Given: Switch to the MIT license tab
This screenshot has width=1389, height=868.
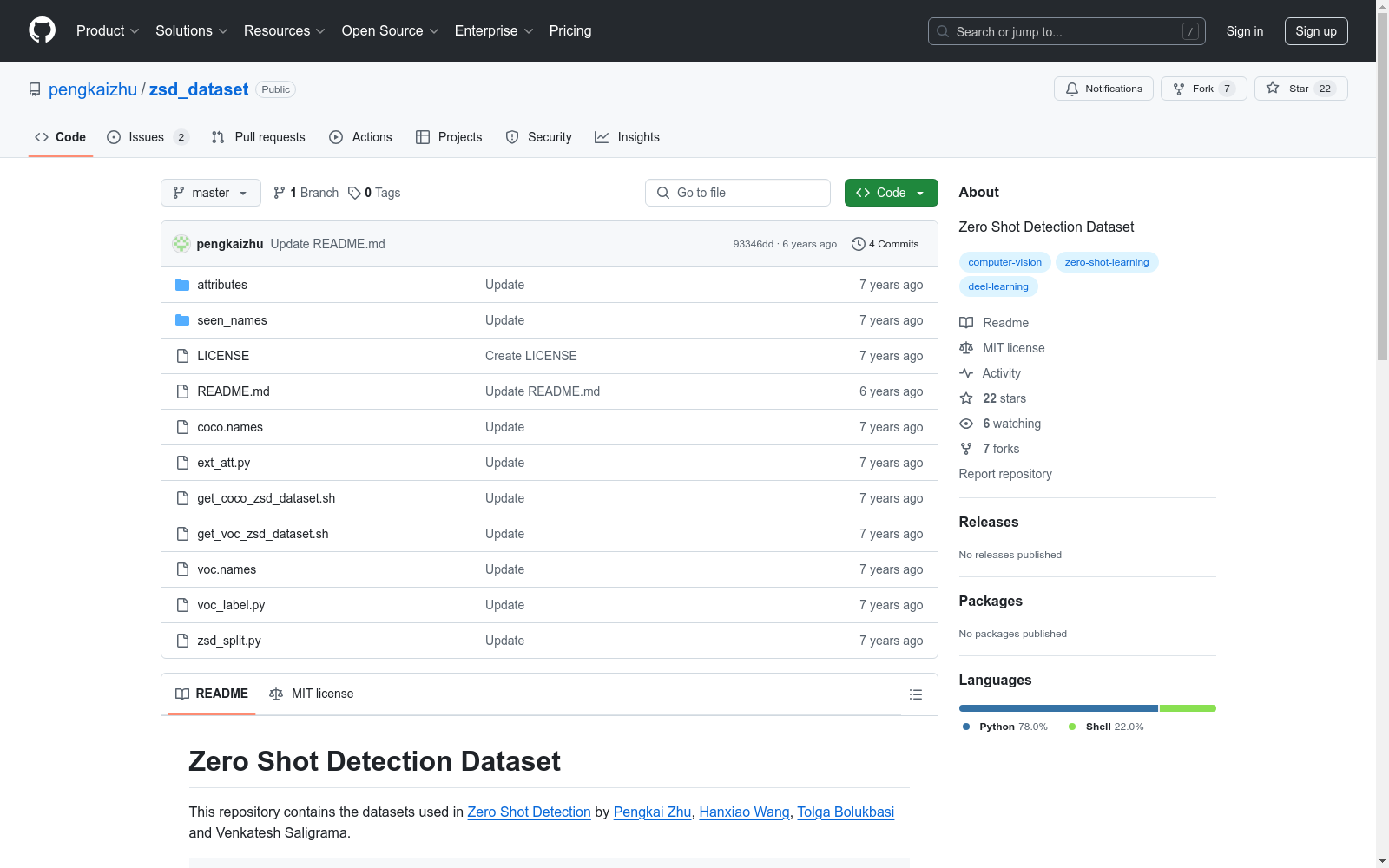Looking at the screenshot, I should point(312,694).
